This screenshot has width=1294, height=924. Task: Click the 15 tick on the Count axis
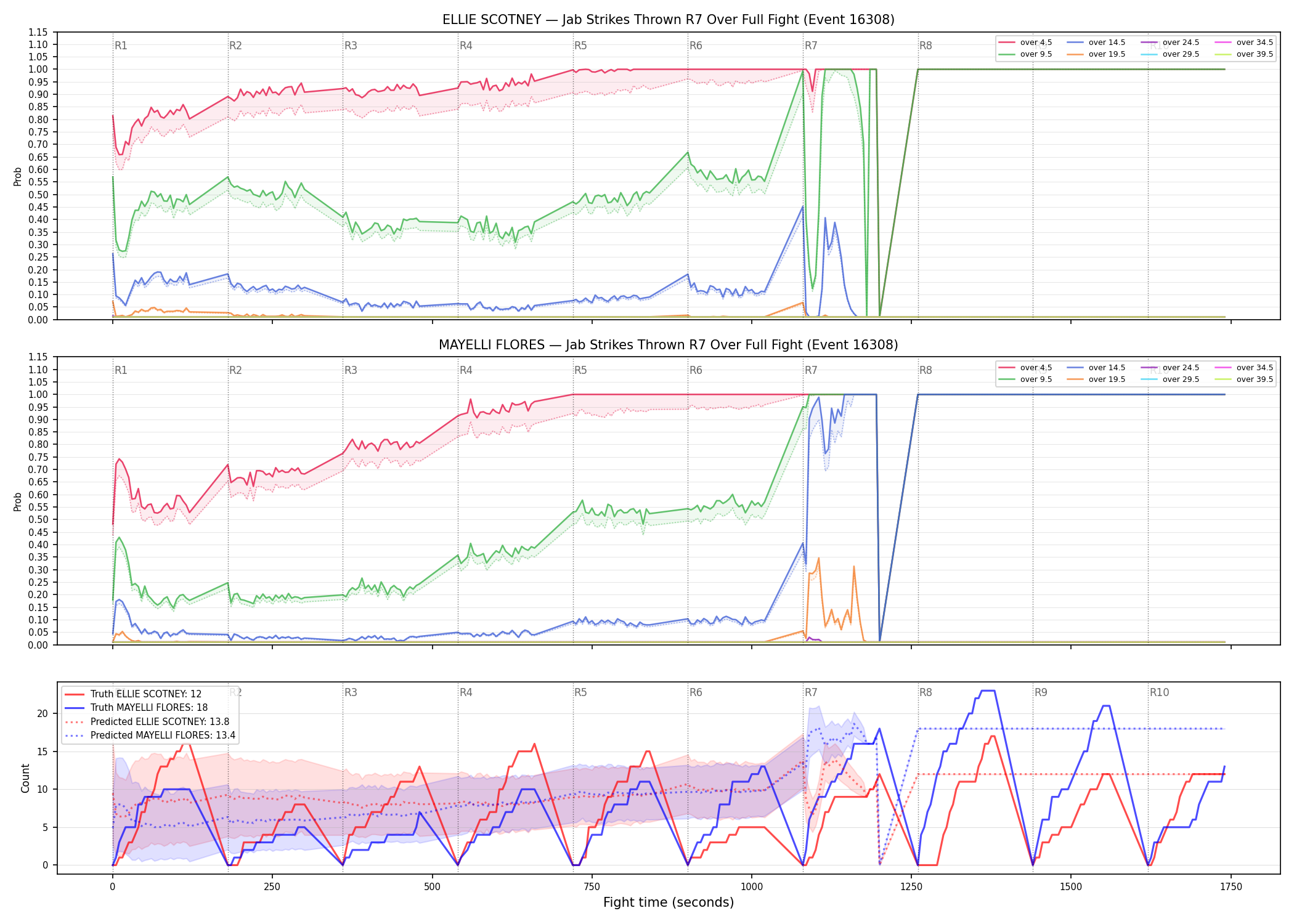[x=43, y=752]
